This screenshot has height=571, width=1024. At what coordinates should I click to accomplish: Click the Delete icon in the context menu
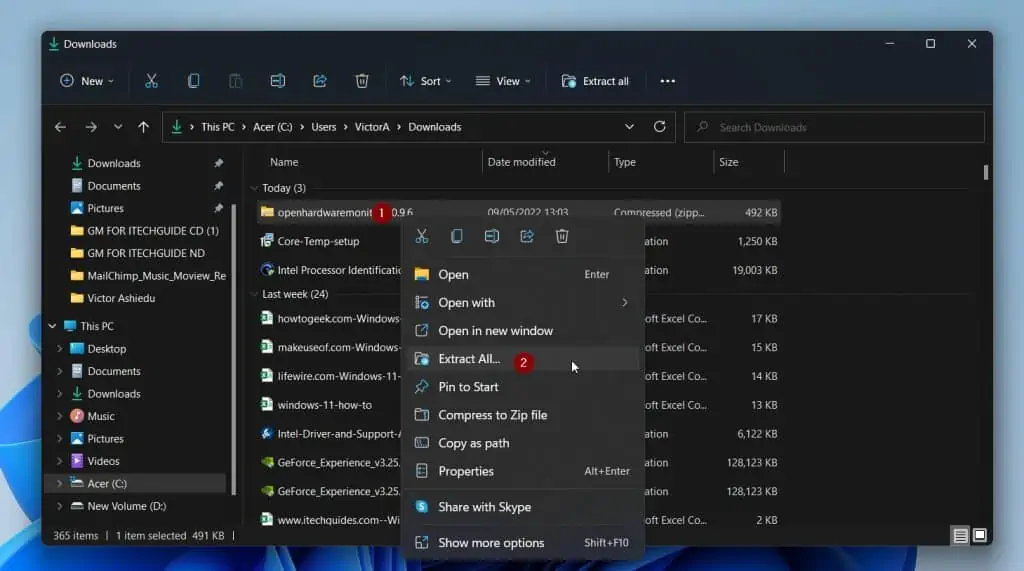tap(562, 236)
